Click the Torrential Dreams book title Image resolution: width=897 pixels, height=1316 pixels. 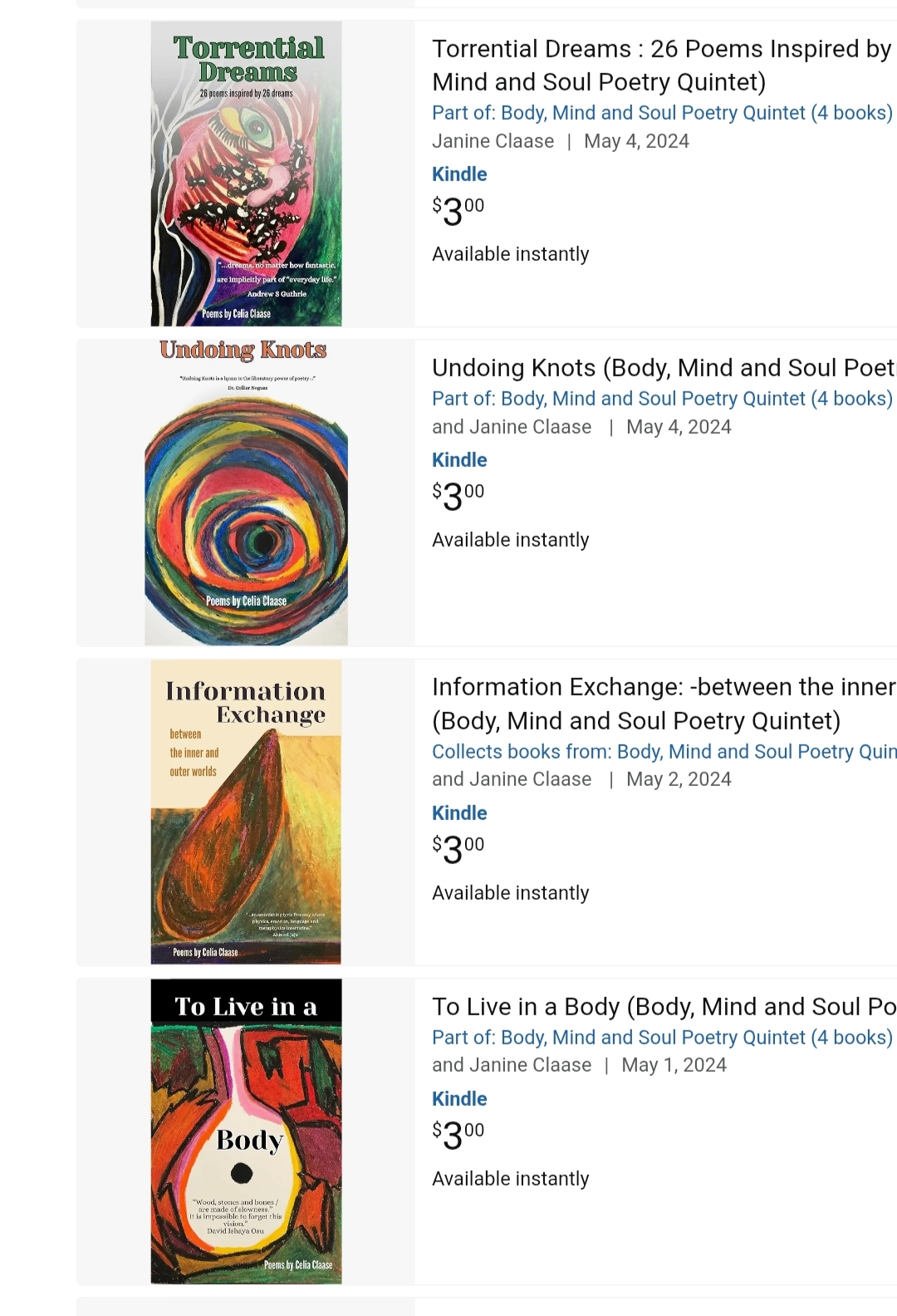tap(661, 66)
